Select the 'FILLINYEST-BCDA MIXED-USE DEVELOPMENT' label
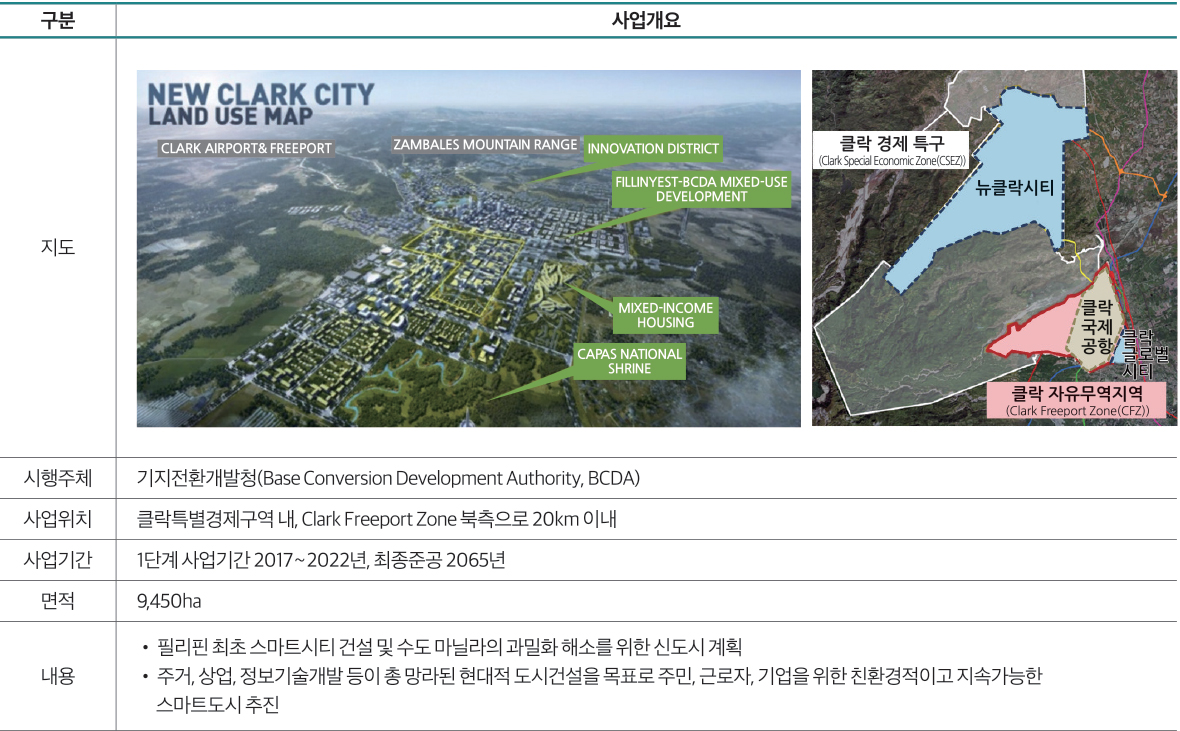The width and height of the screenshot is (1180, 731). pos(701,189)
